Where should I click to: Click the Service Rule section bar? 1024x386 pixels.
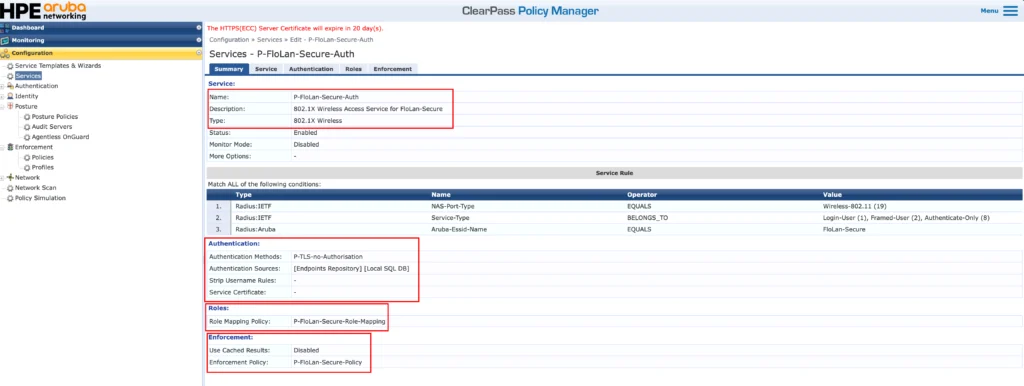[615, 173]
